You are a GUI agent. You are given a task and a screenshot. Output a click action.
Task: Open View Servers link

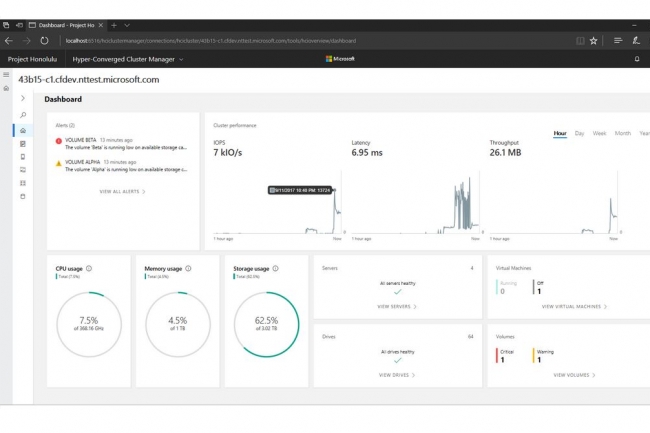click(x=397, y=307)
